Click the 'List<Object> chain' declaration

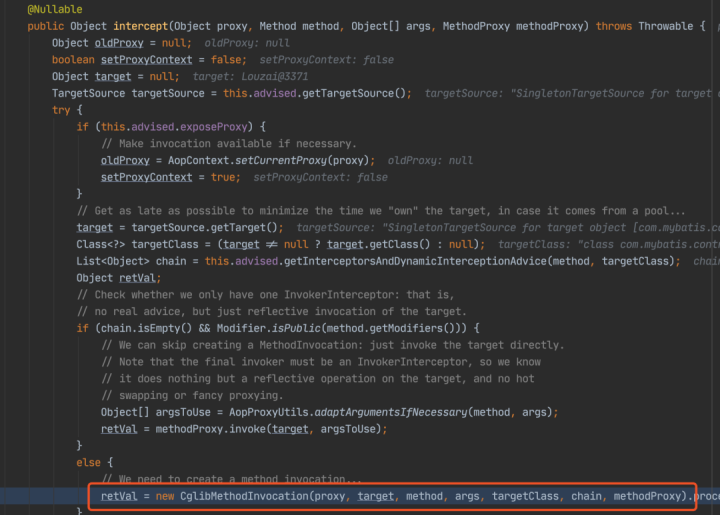click(131, 261)
